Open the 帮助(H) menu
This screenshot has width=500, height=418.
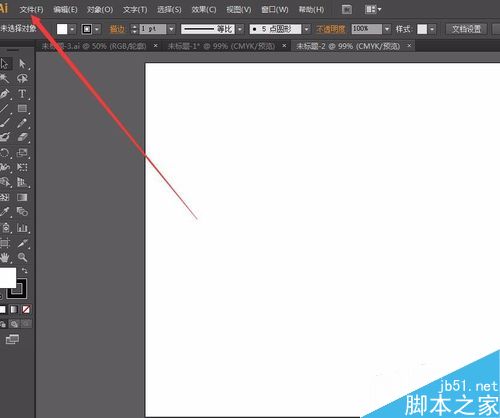coord(311,10)
